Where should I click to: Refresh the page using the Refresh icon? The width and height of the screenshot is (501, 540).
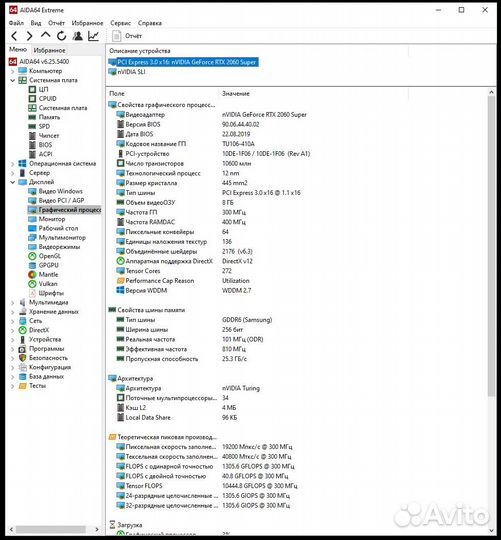tap(61, 35)
